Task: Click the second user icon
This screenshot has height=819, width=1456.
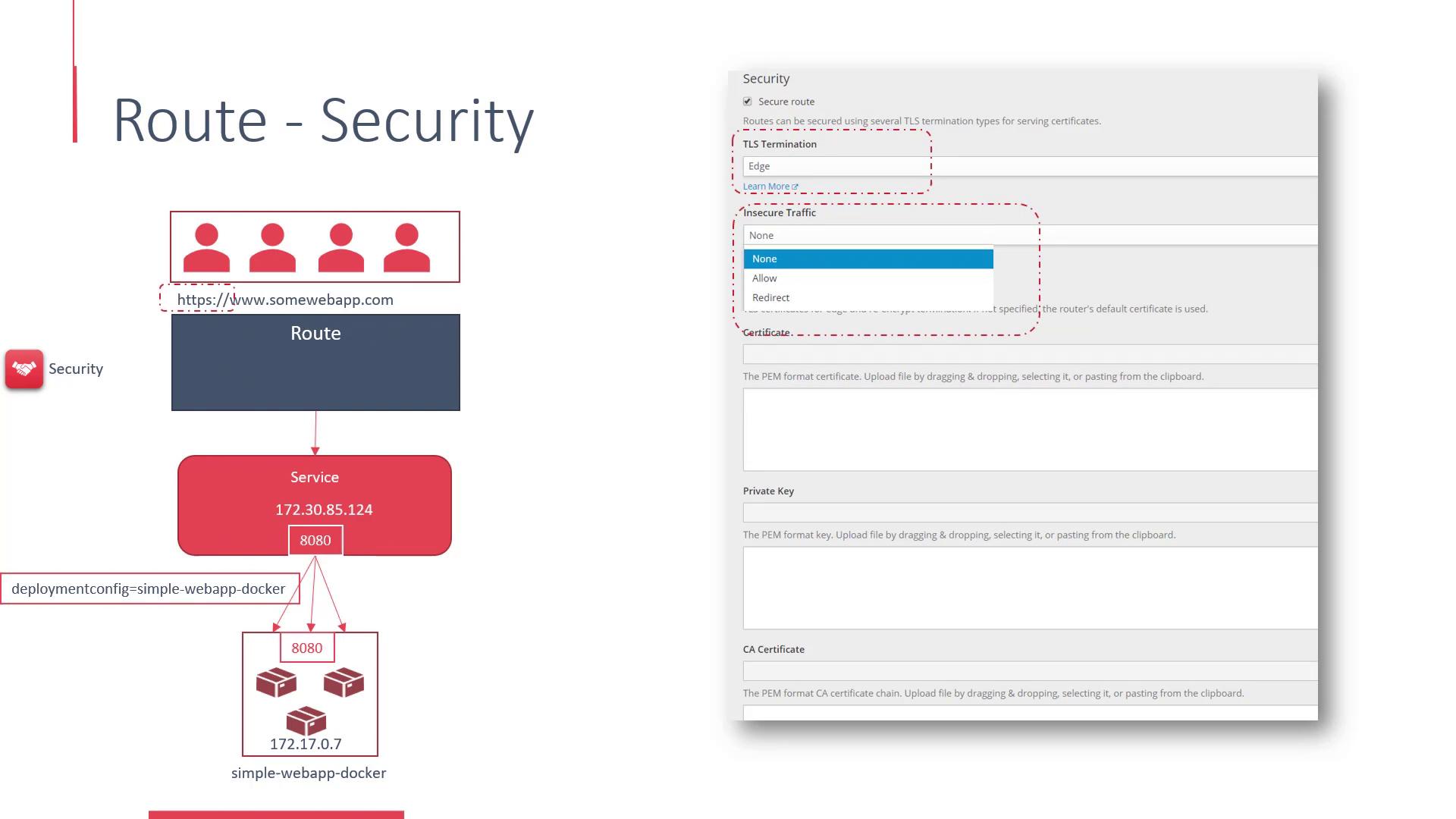Action: 272,247
